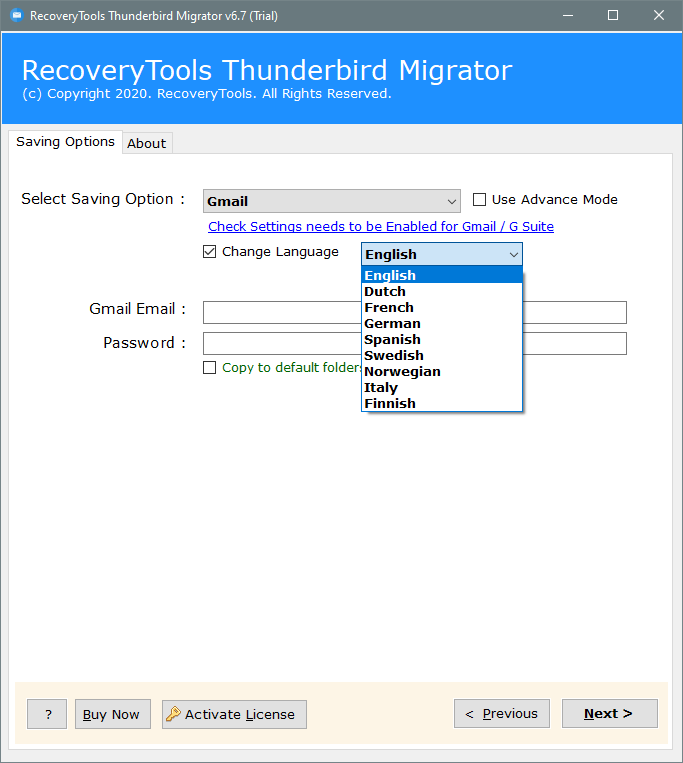Focus the Password input field
Image resolution: width=683 pixels, height=763 pixels.
pos(414,343)
